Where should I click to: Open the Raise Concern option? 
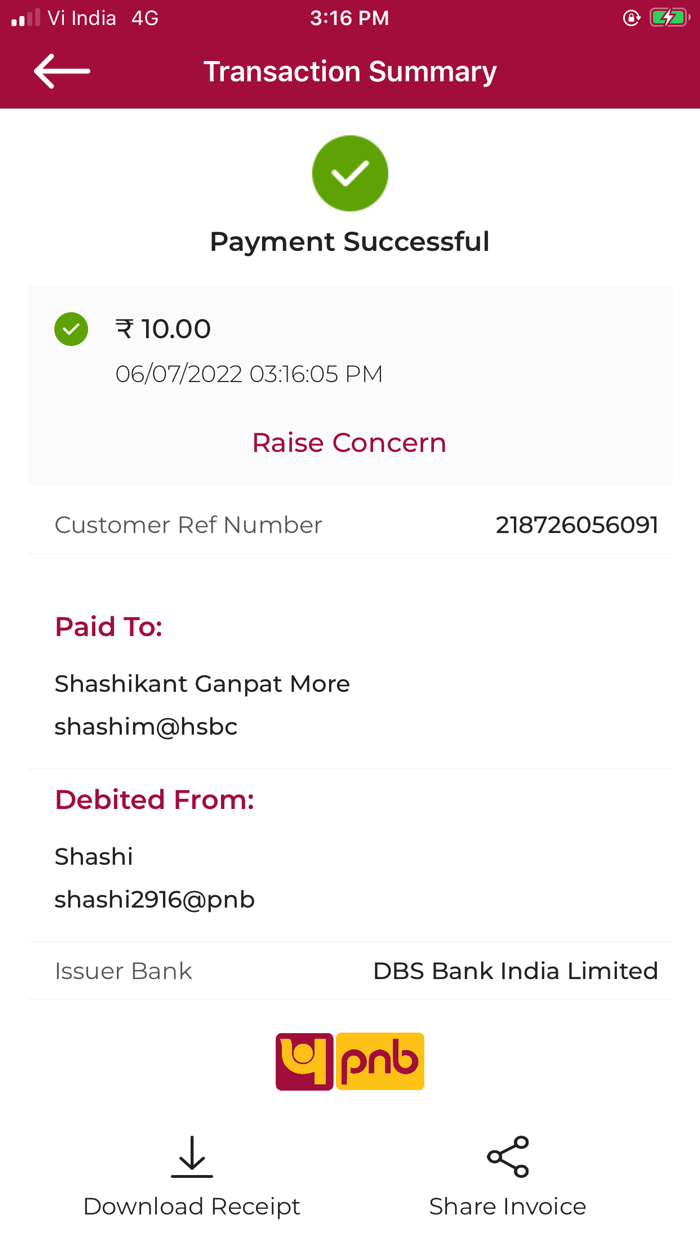point(349,442)
